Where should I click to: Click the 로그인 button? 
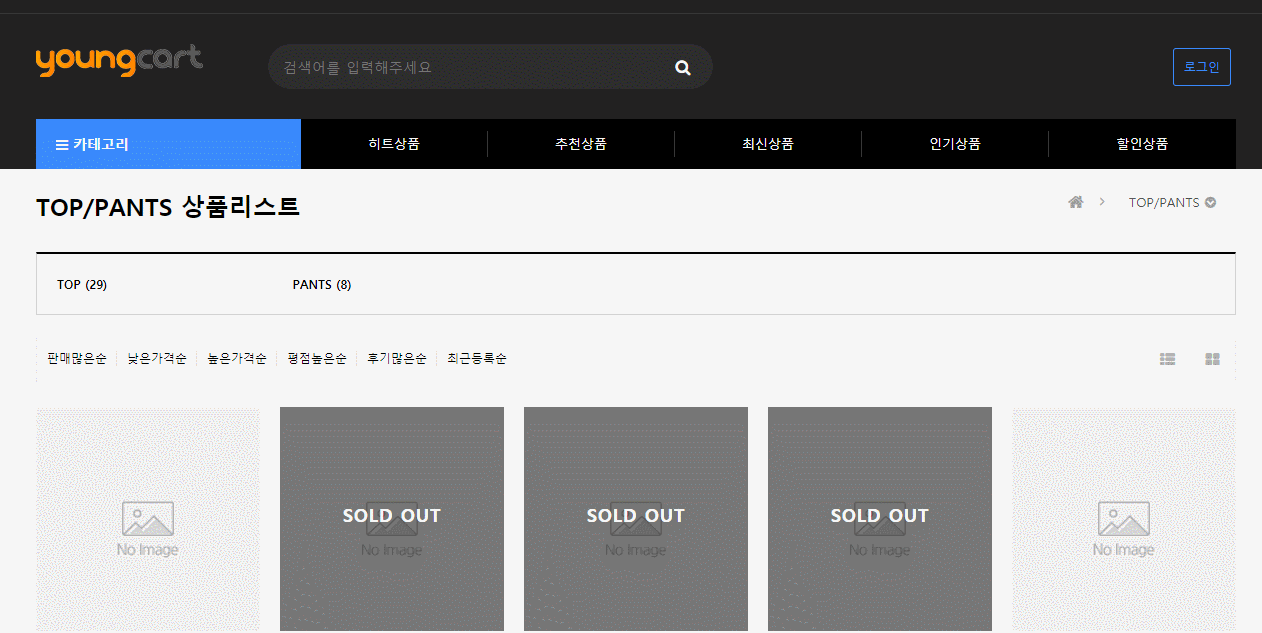[1202, 67]
